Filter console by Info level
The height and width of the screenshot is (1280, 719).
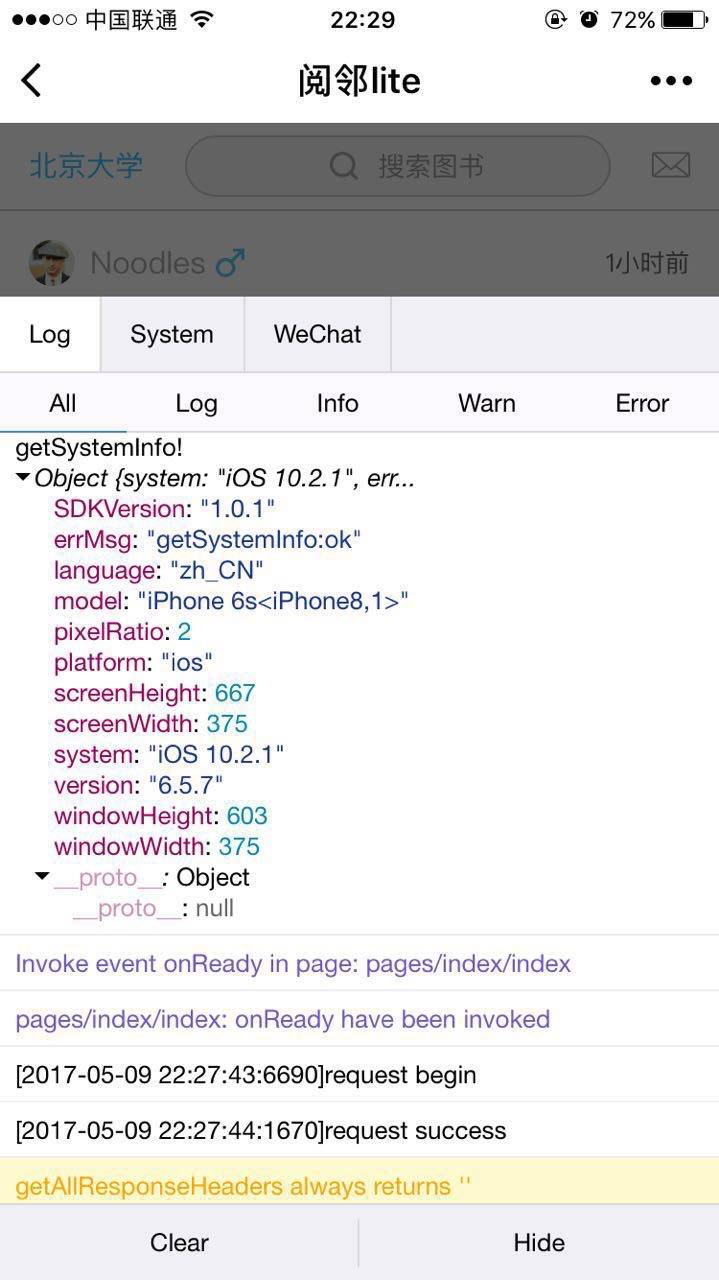tap(337, 403)
